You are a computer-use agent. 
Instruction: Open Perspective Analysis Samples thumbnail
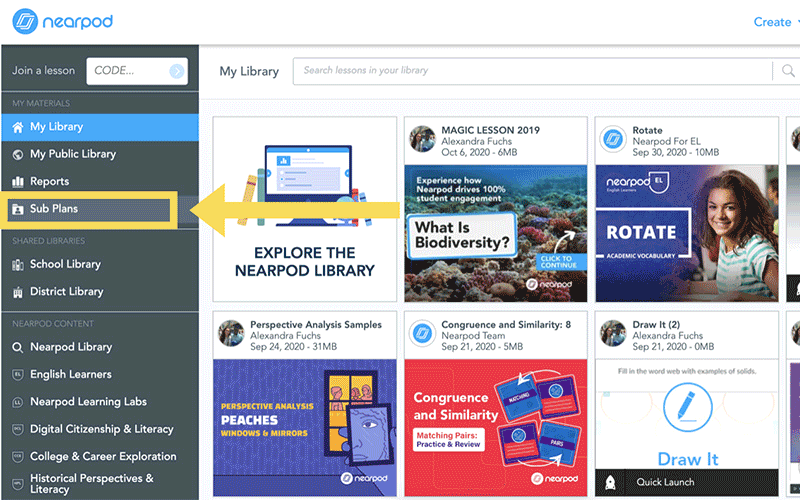[305, 428]
